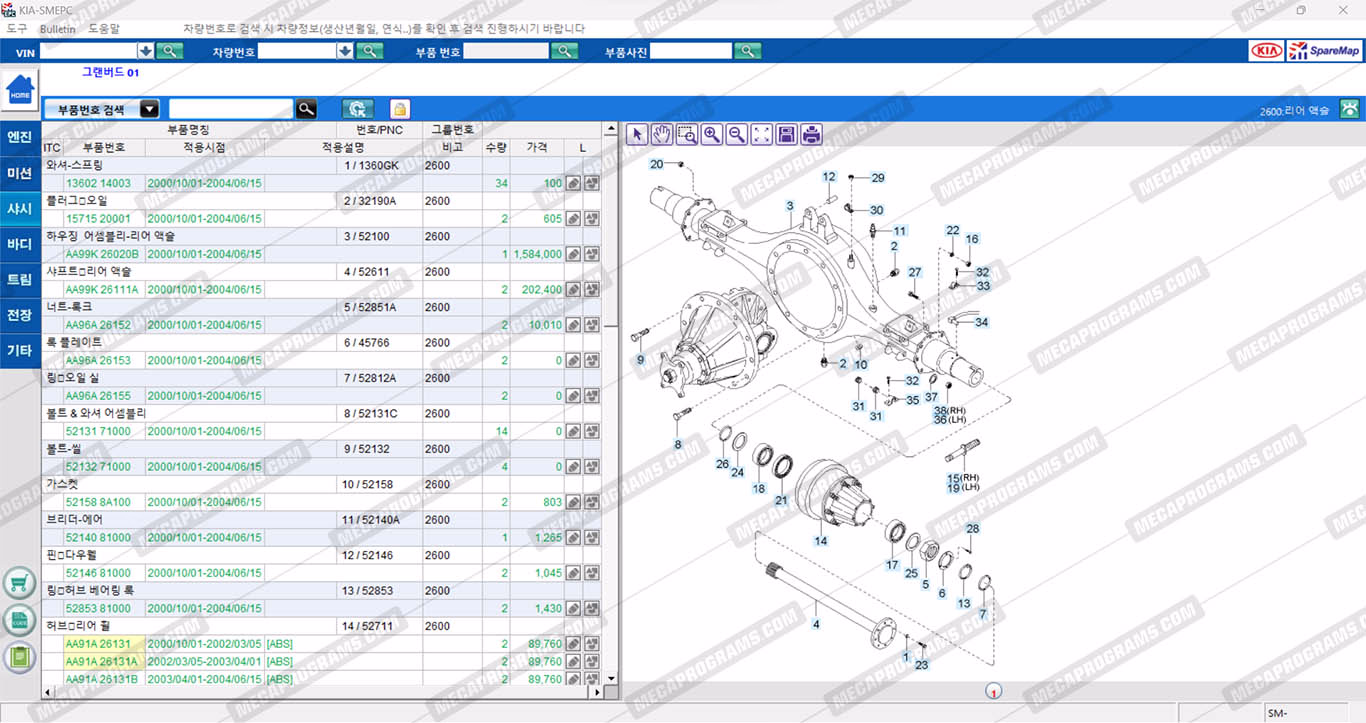Open the Bulletin menu
The width and height of the screenshot is (1366, 723).
57,29
